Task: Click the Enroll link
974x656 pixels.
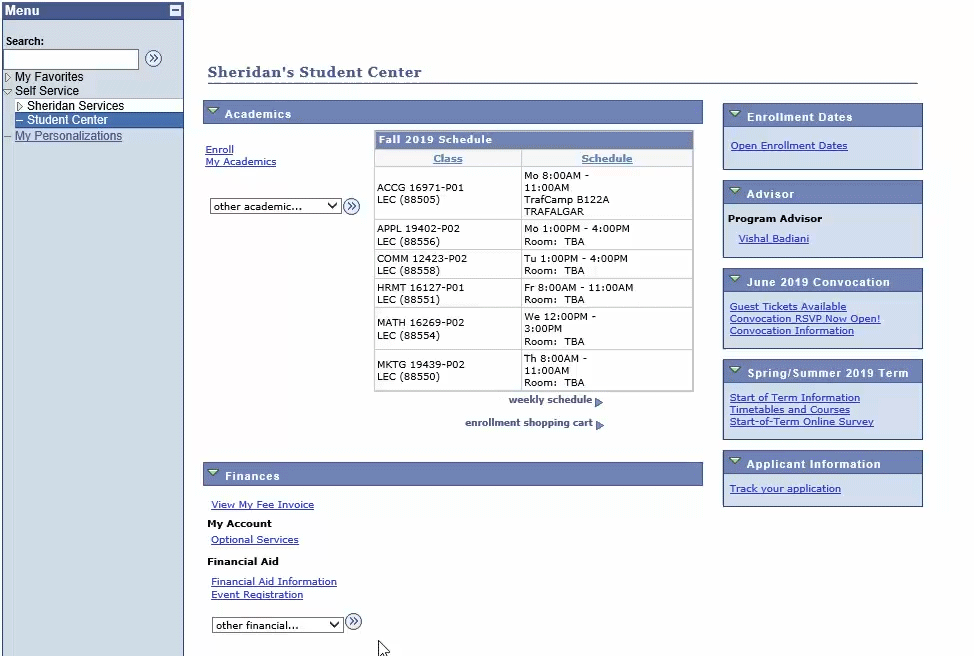Action: 219,150
